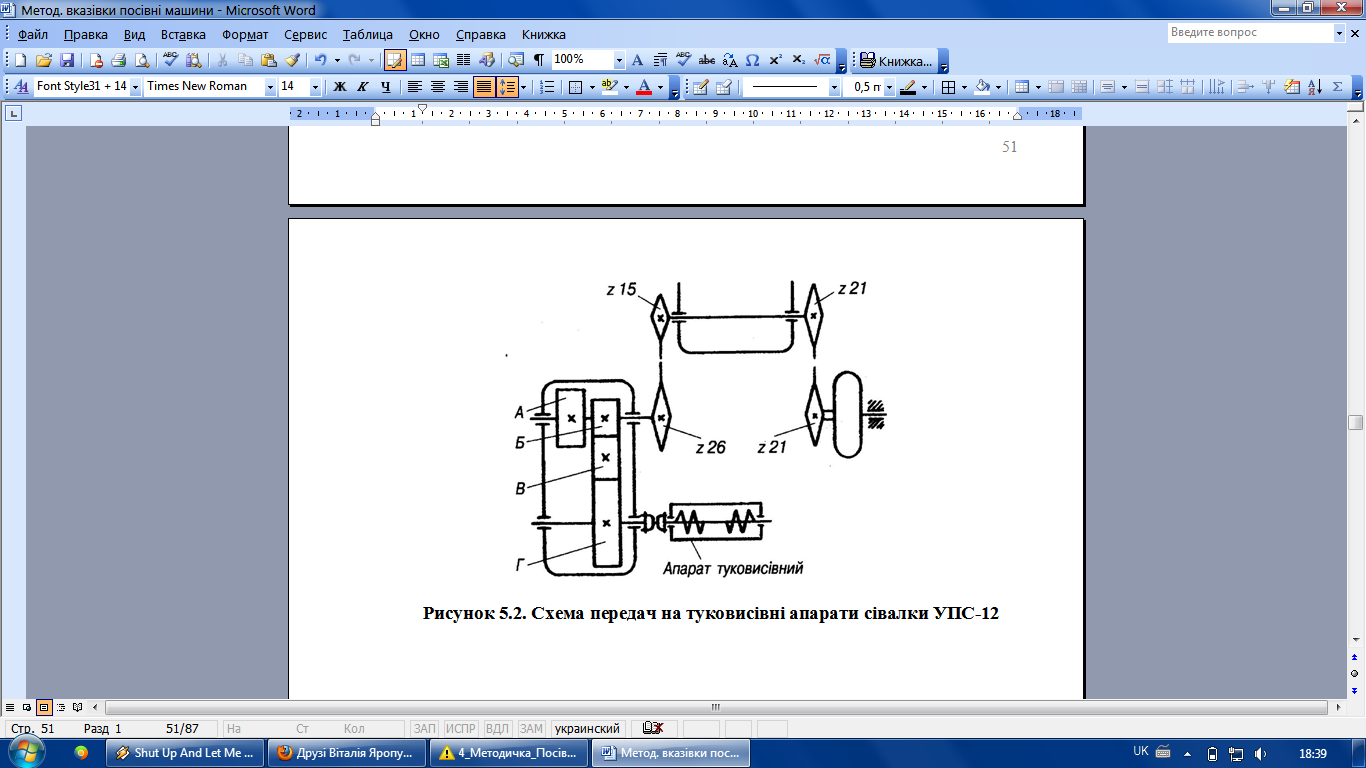Save the document with floppy icon
1366x768 pixels.
pos(67,60)
